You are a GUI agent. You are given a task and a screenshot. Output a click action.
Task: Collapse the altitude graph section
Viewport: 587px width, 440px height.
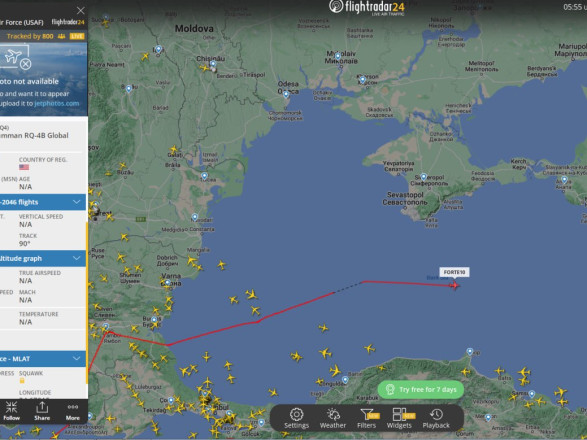pos(43,258)
